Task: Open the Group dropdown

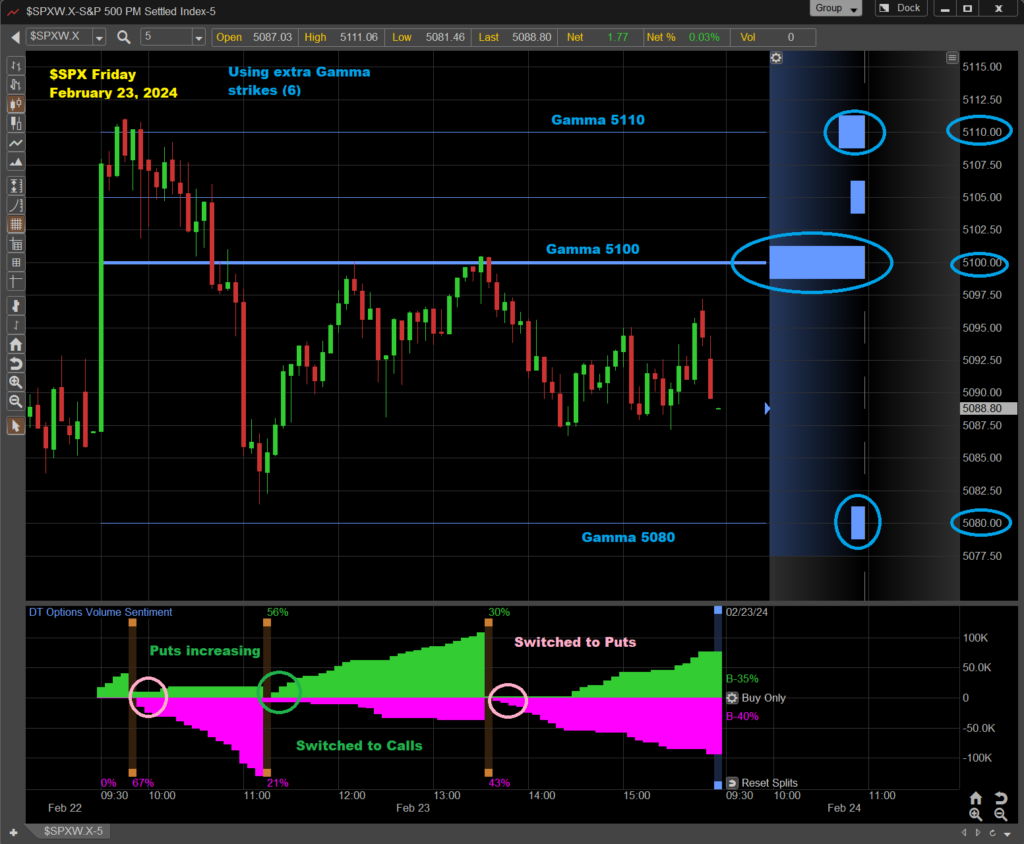Action: coord(836,8)
